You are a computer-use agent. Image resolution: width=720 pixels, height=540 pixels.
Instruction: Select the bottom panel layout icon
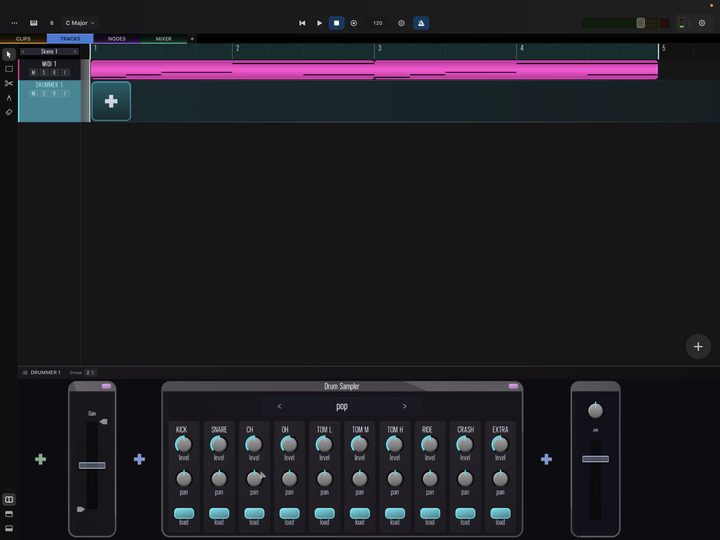pos(9,529)
